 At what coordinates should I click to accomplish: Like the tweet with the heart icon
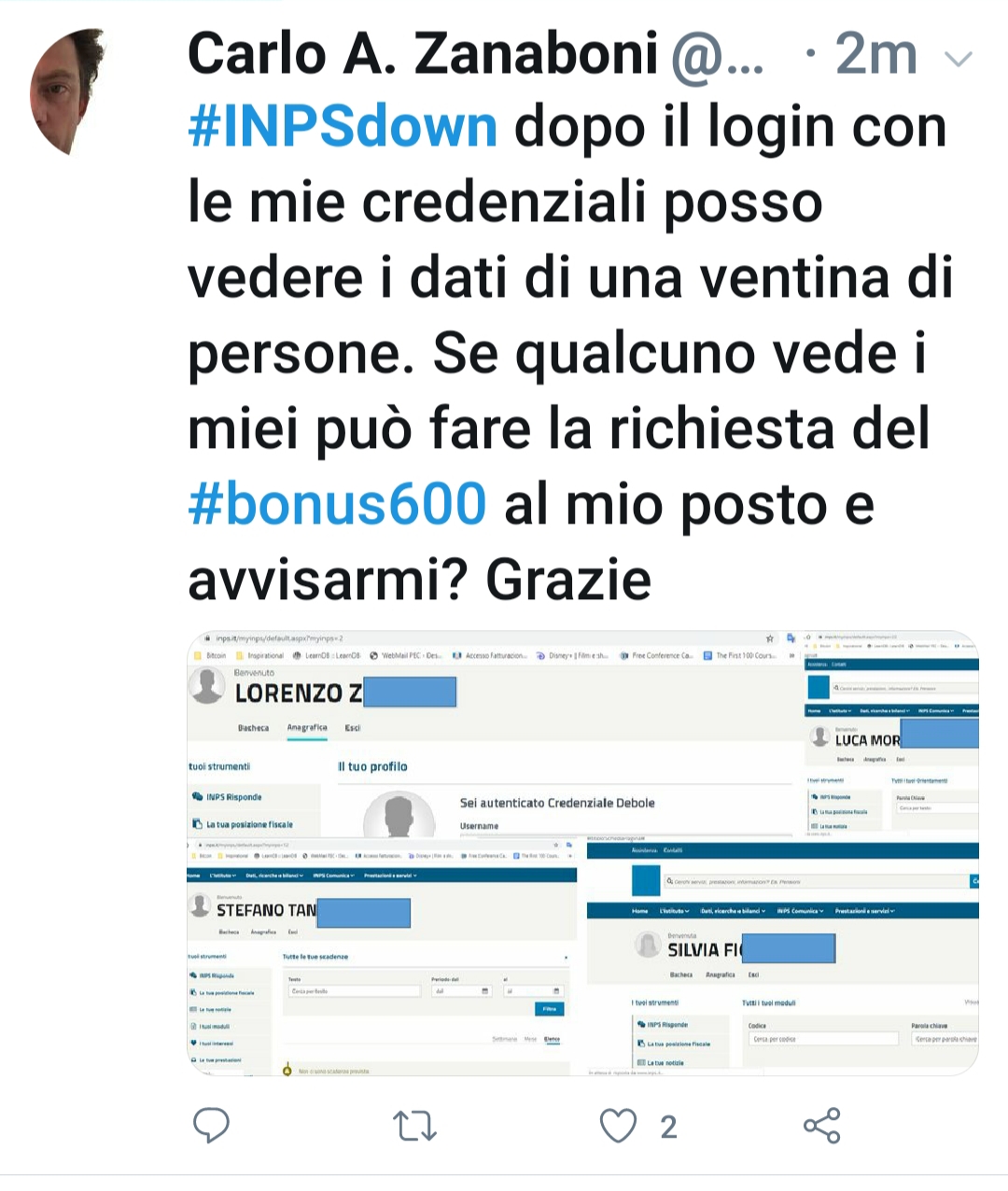(x=618, y=1126)
